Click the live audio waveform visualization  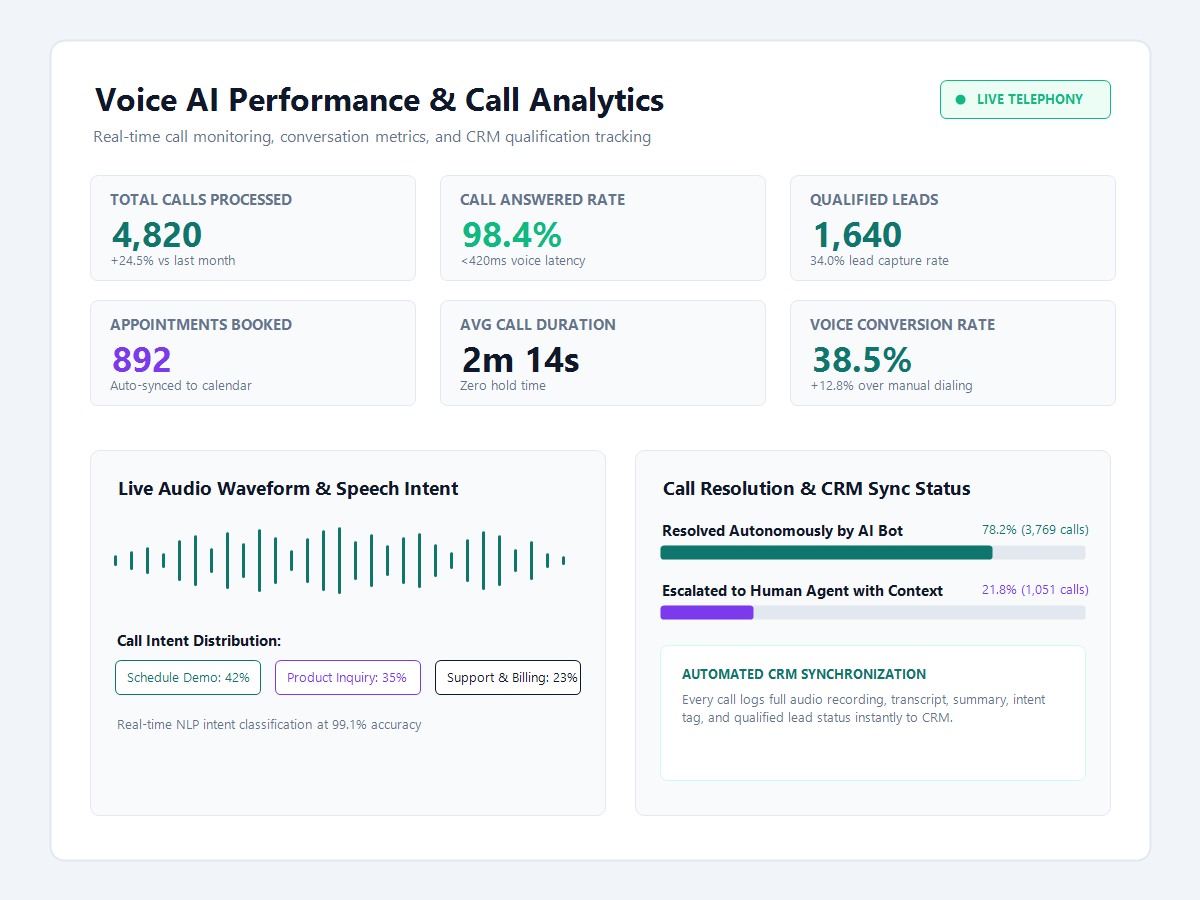coord(340,560)
